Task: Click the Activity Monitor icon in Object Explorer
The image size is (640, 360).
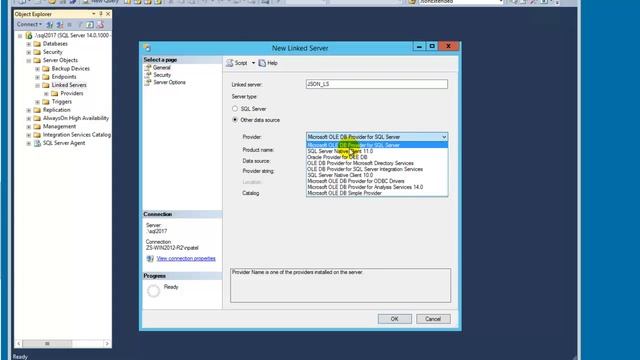Action: coord(100,24)
